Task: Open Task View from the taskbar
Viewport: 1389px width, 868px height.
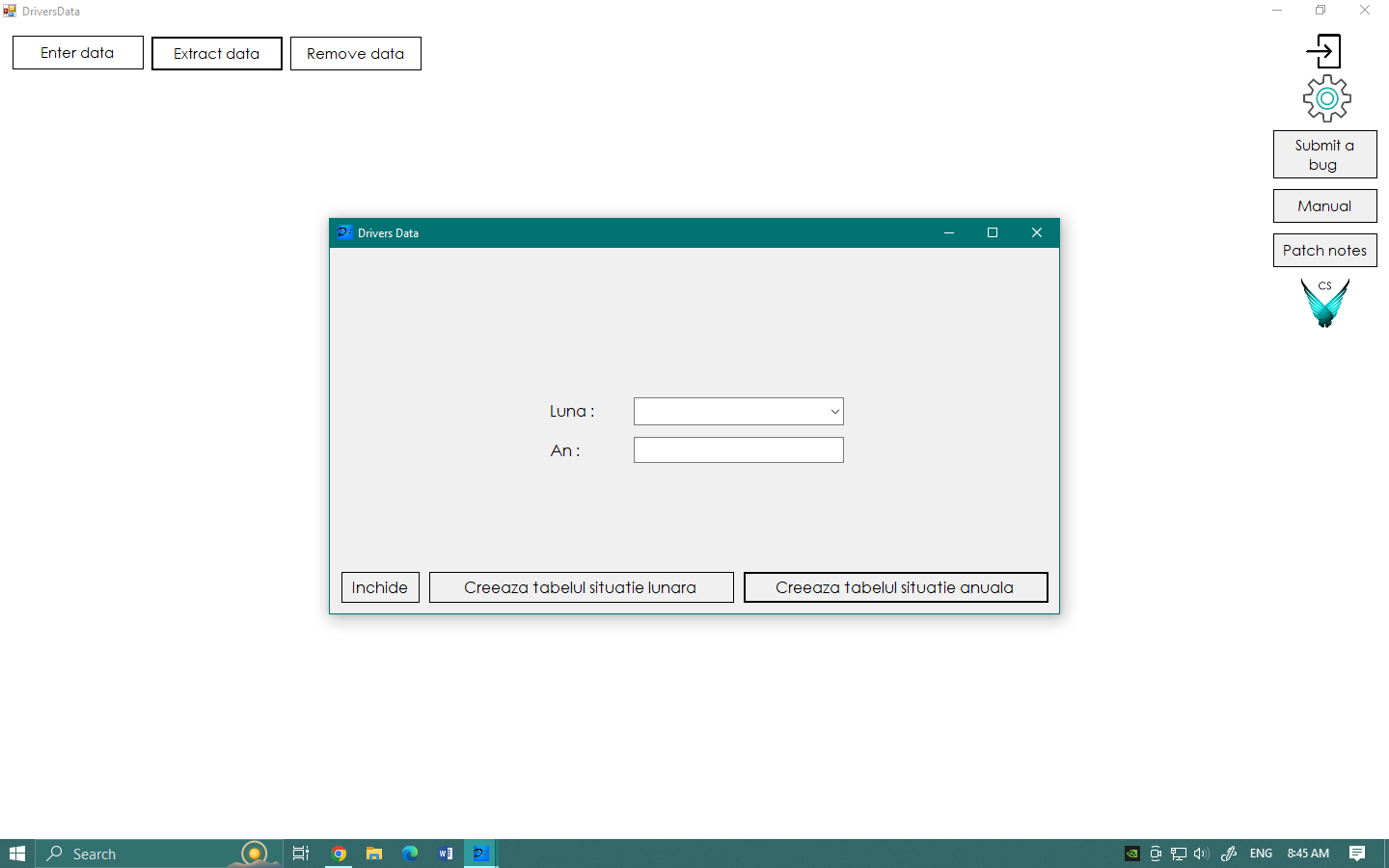Action: click(x=301, y=854)
